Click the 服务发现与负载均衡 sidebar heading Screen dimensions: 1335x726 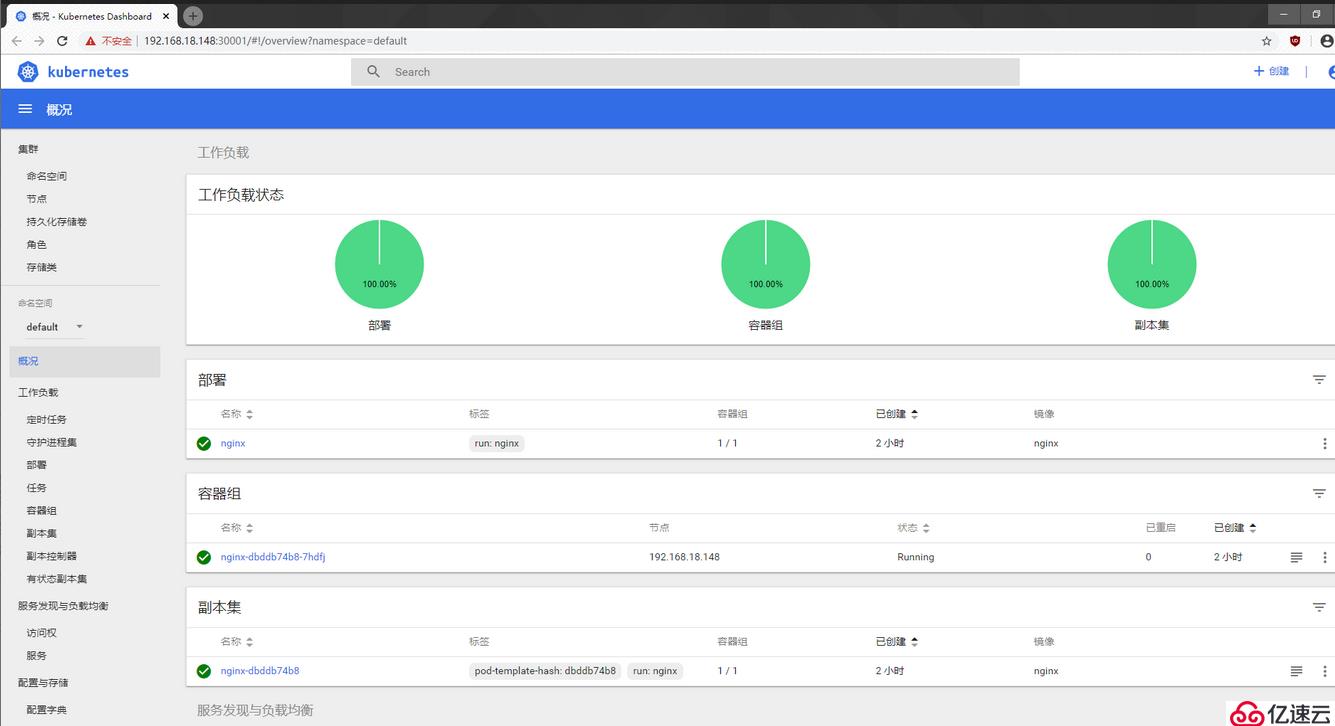(x=63, y=606)
